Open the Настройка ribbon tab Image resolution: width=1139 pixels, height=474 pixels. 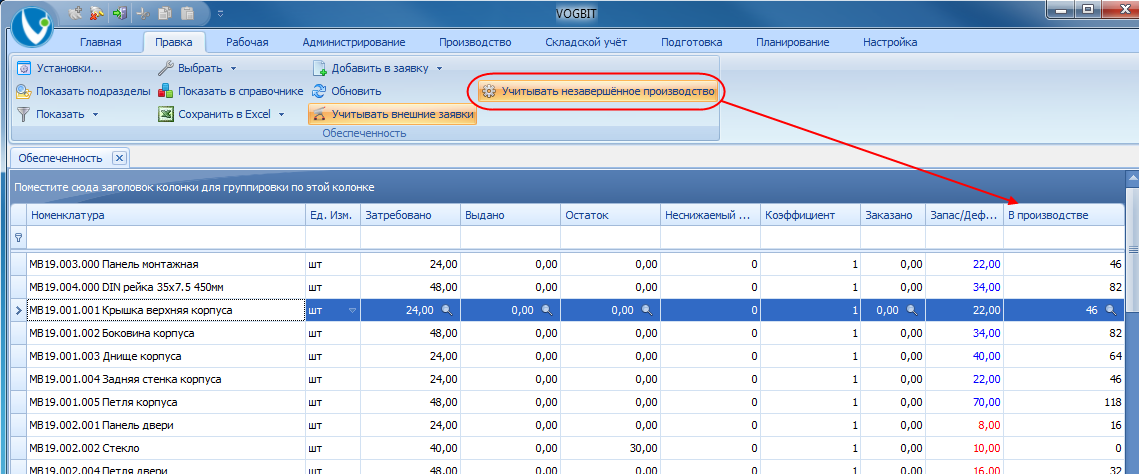pyautogui.click(x=889, y=42)
